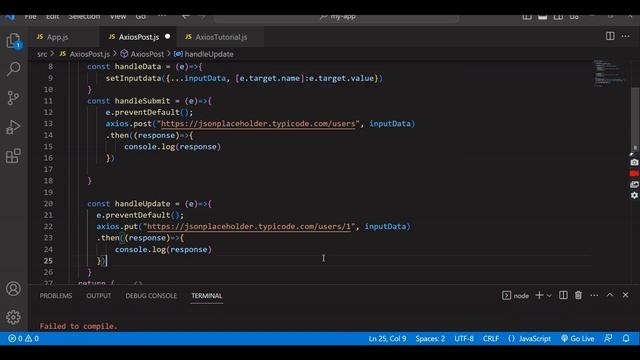Change end of line via CRLF
The height and width of the screenshot is (360, 640).
coord(491,338)
